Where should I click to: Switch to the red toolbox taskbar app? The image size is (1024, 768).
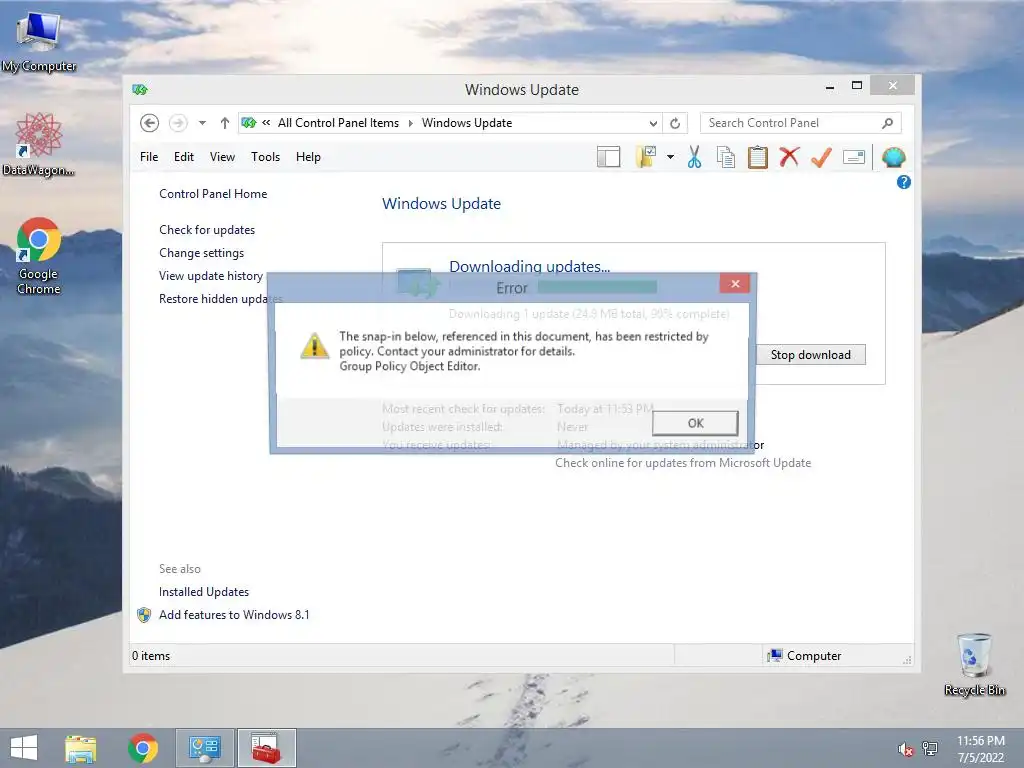click(x=266, y=748)
